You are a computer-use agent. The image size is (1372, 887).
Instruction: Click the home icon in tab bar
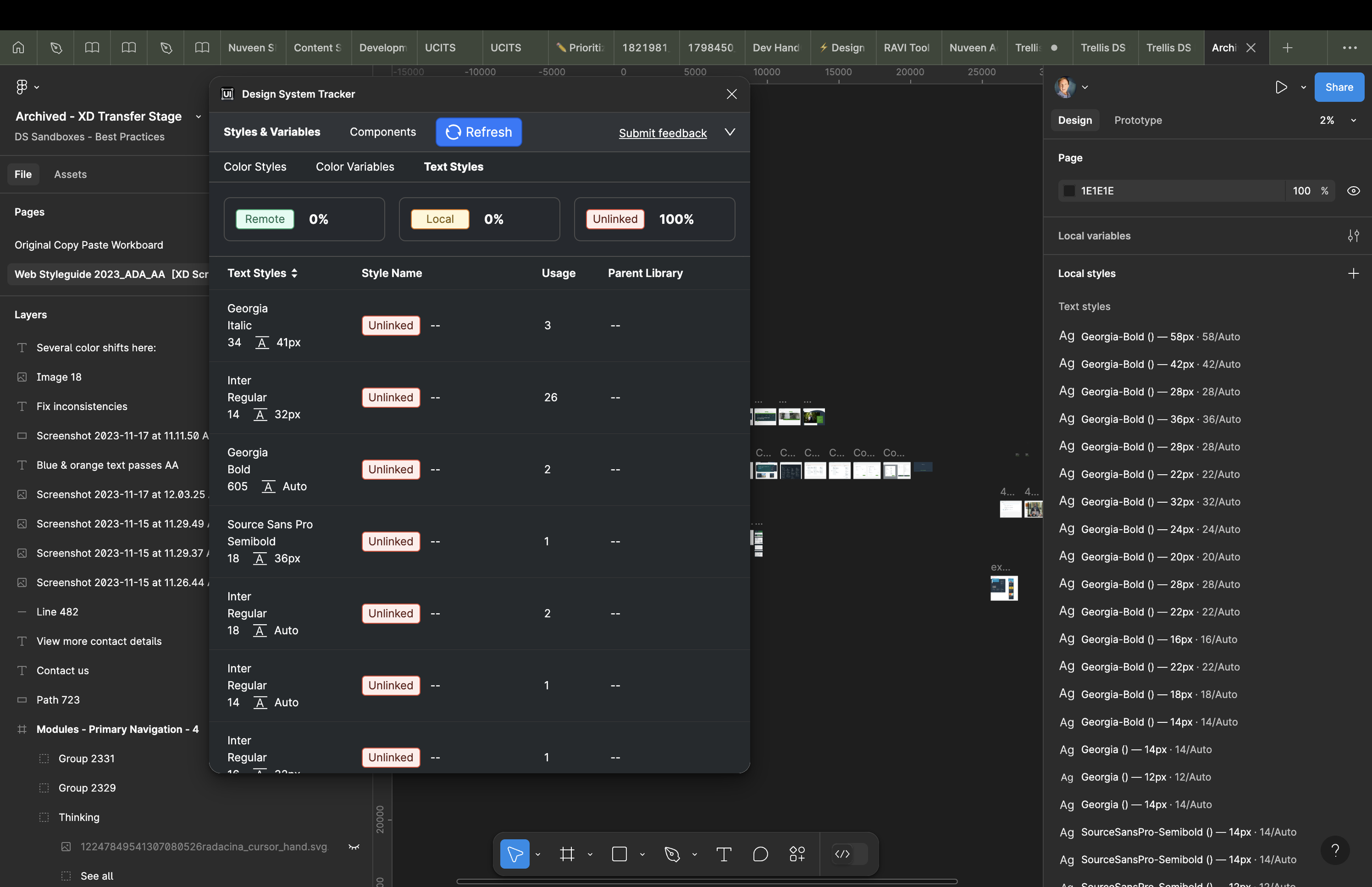[x=19, y=48]
